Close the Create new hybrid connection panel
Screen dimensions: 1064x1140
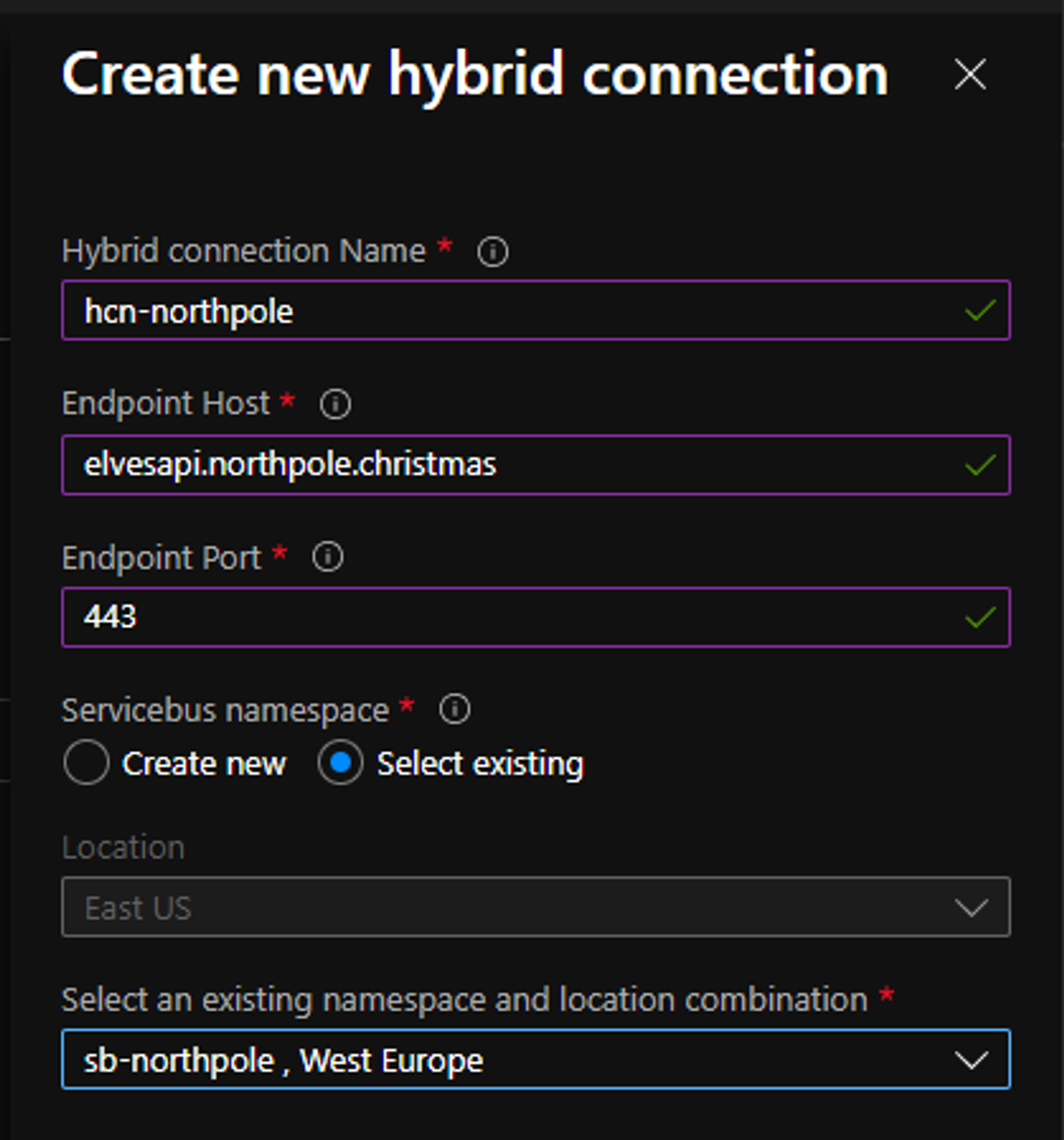(x=970, y=74)
